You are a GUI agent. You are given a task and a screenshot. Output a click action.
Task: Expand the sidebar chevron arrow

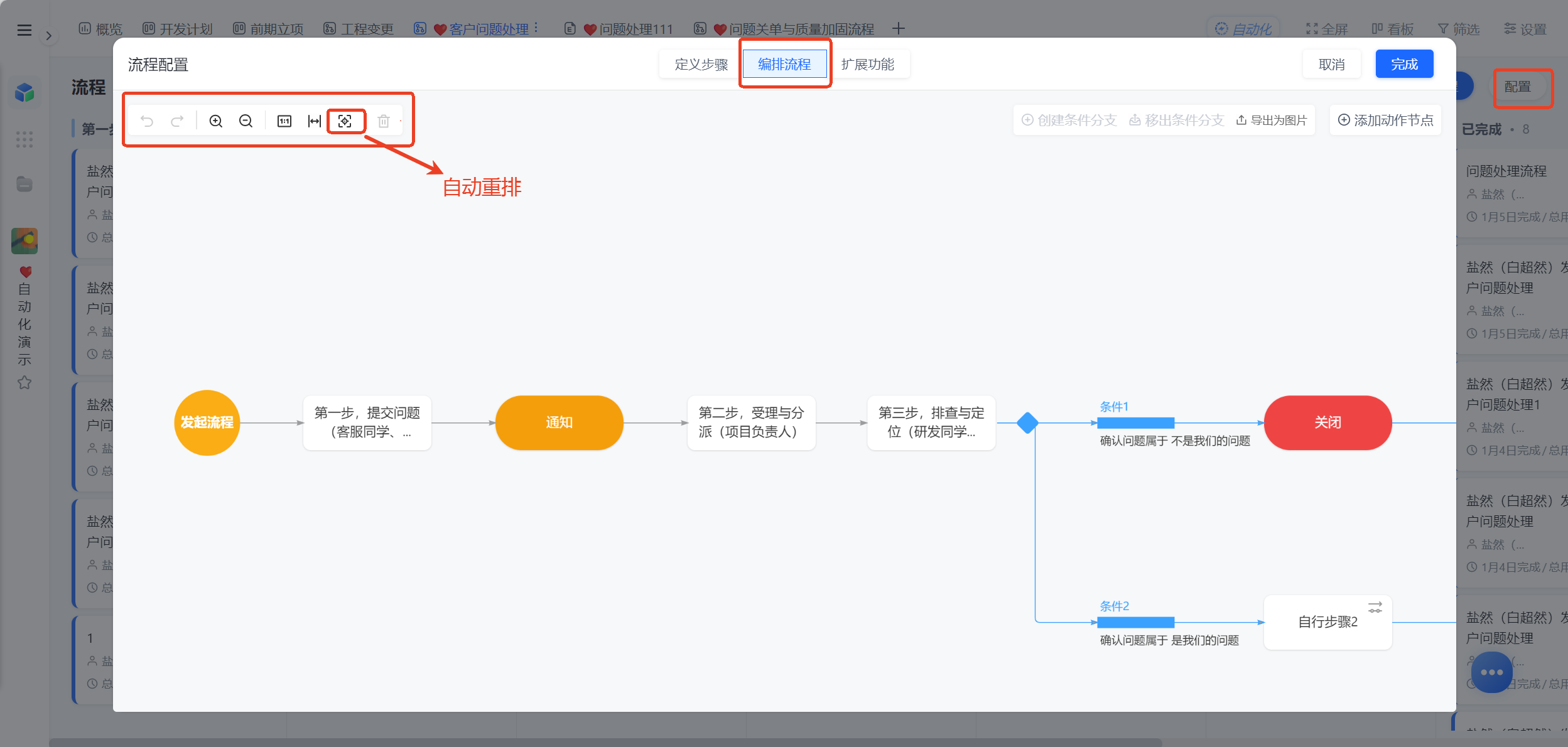pos(49,36)
